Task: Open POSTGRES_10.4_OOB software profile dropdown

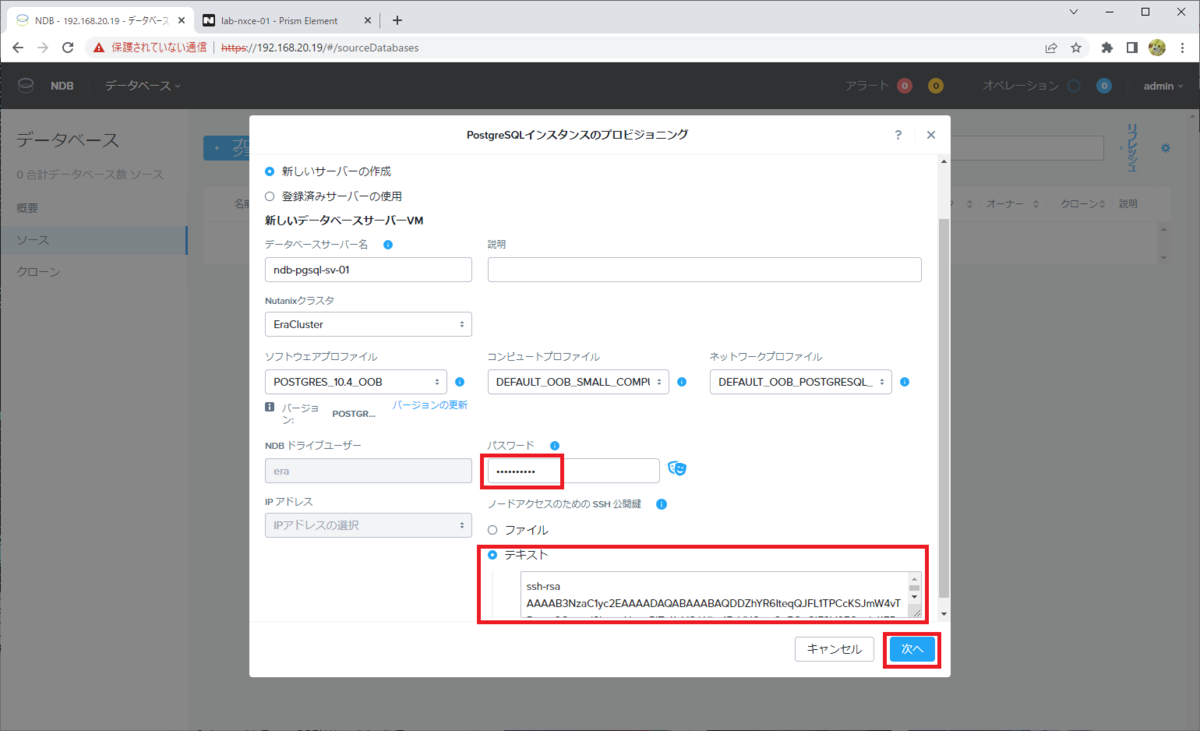Action: tap(356, 382)
